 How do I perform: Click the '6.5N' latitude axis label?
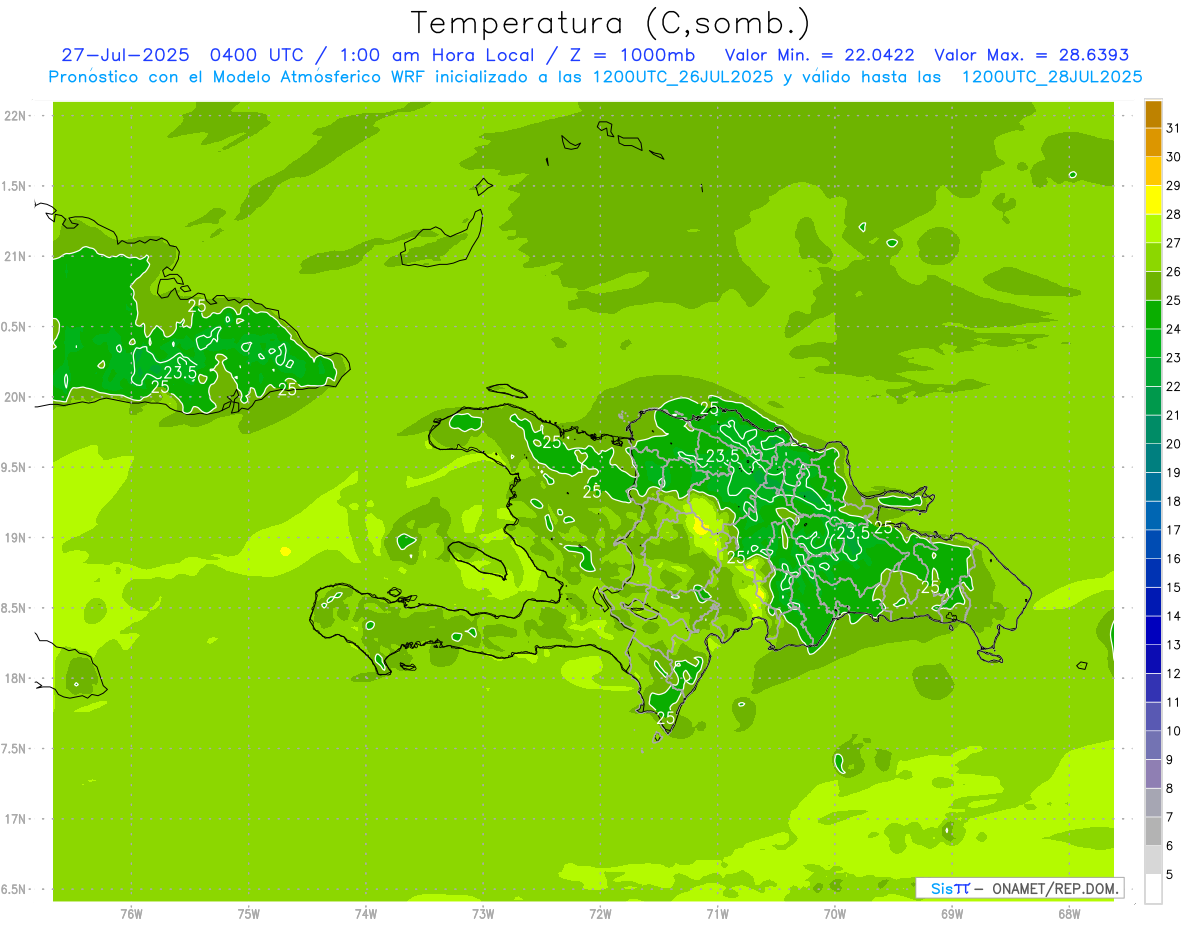tap(14, 889)
